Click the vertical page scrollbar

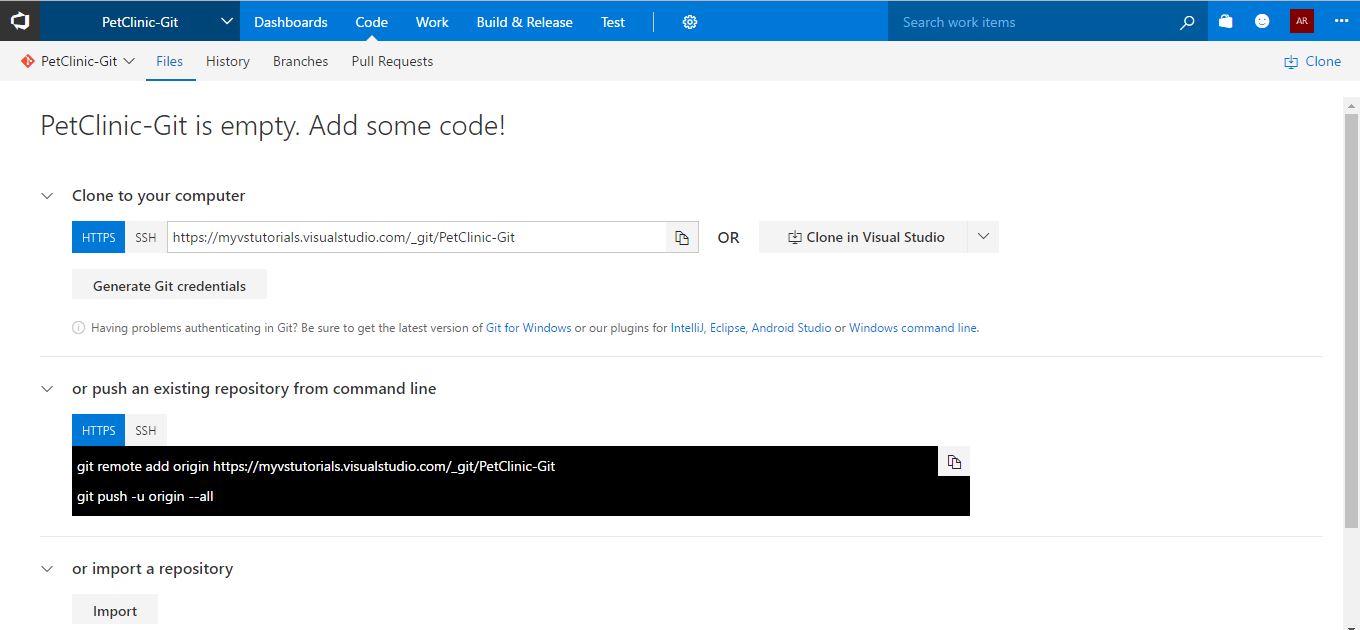1351,320
